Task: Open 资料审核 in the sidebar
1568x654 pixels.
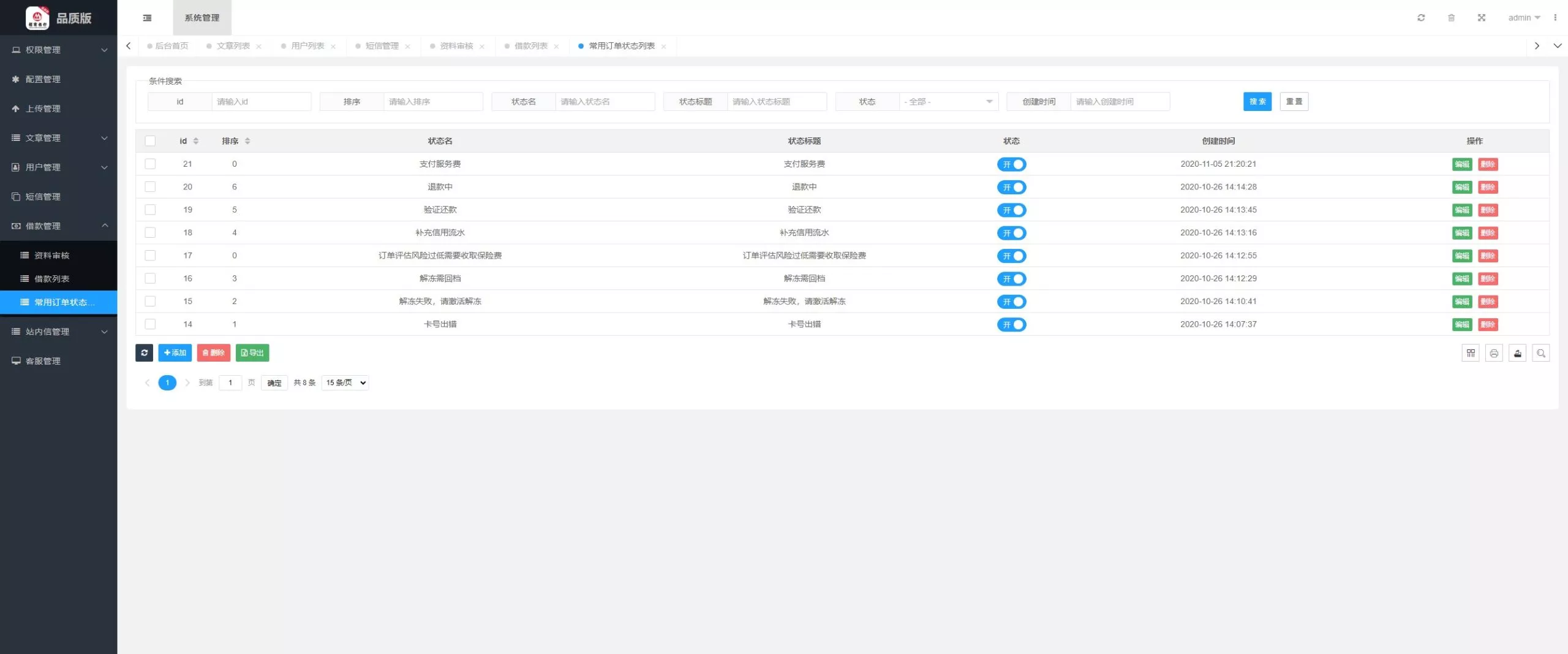Action: point(52,256)
